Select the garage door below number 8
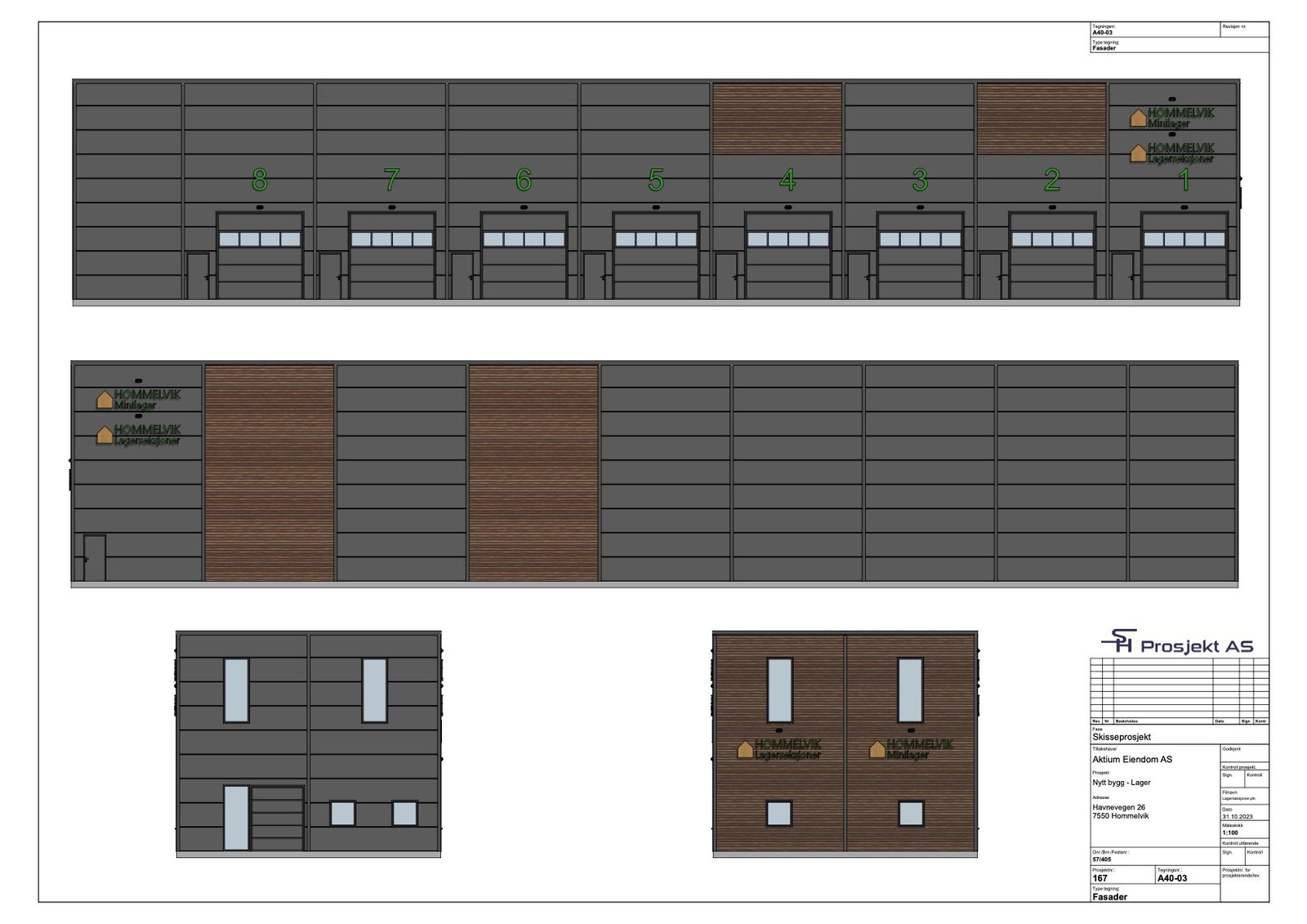Screen dimensions: 1307x924 click(x=260, y=256)
